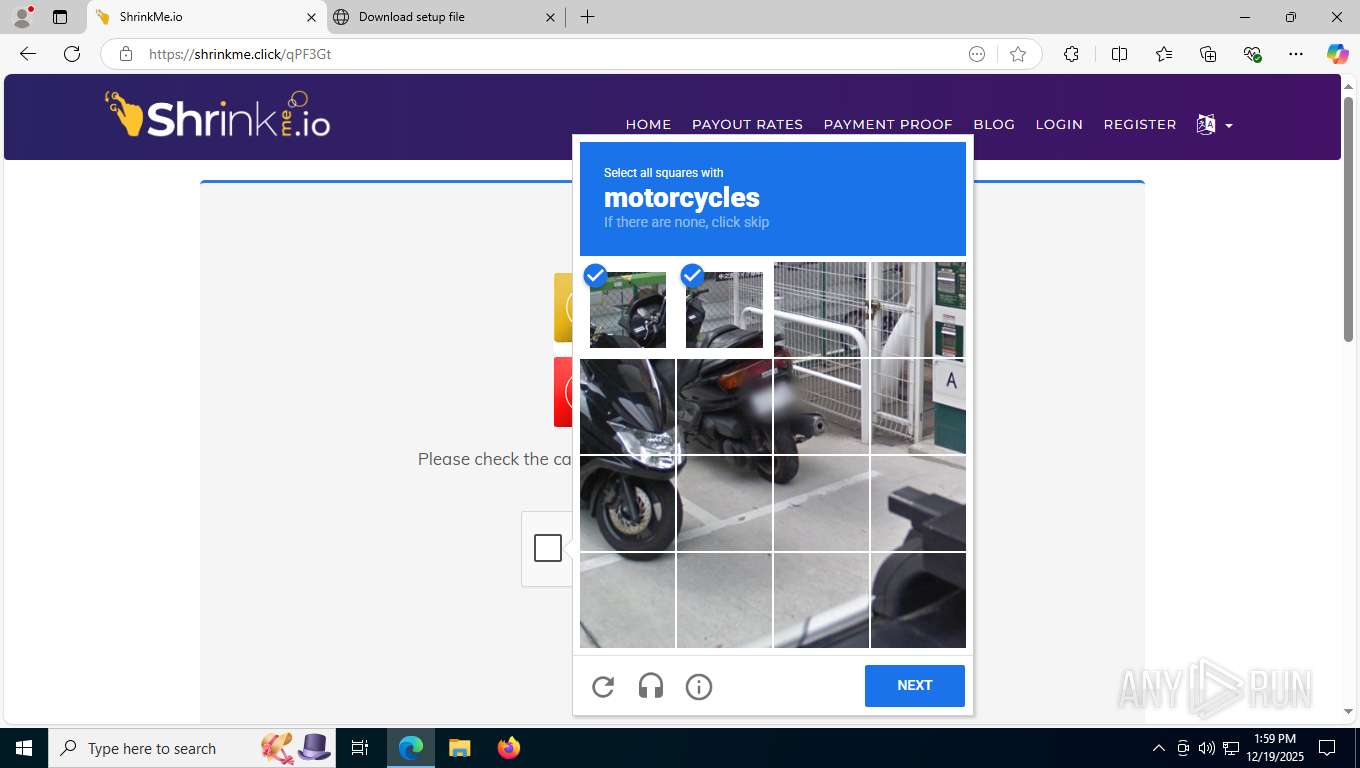Open PAYMENT PROOF page
The width and height of the screenshot is (1360, 768).
pos(888,125)
